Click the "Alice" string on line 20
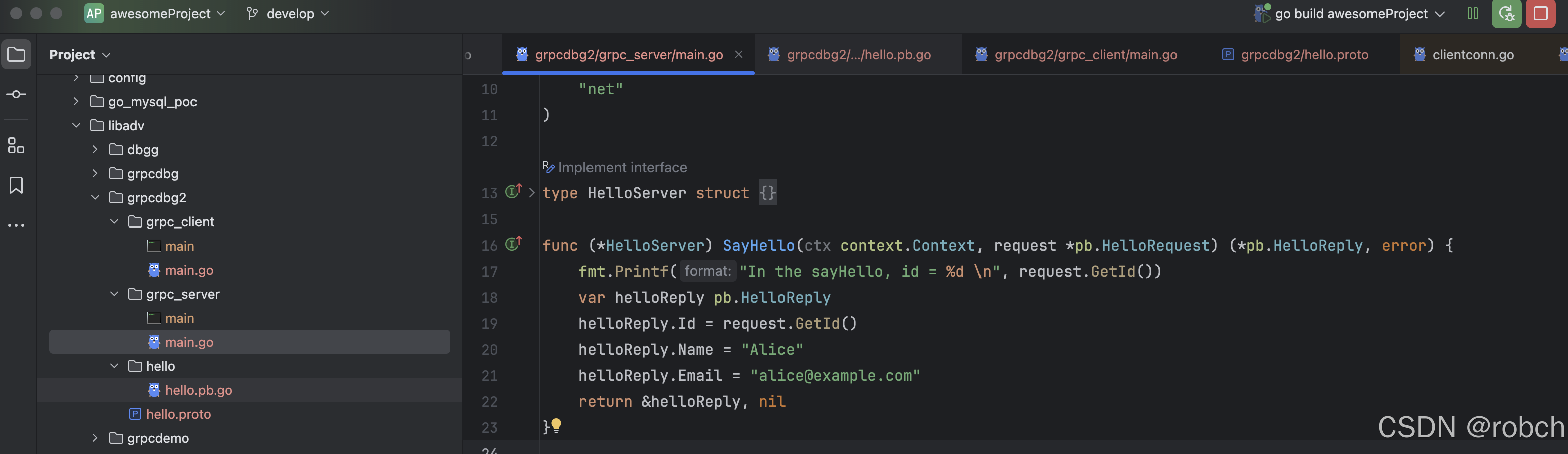This screenshot has width=1568, height=454. pyautogui.click(x=772, y=349)
